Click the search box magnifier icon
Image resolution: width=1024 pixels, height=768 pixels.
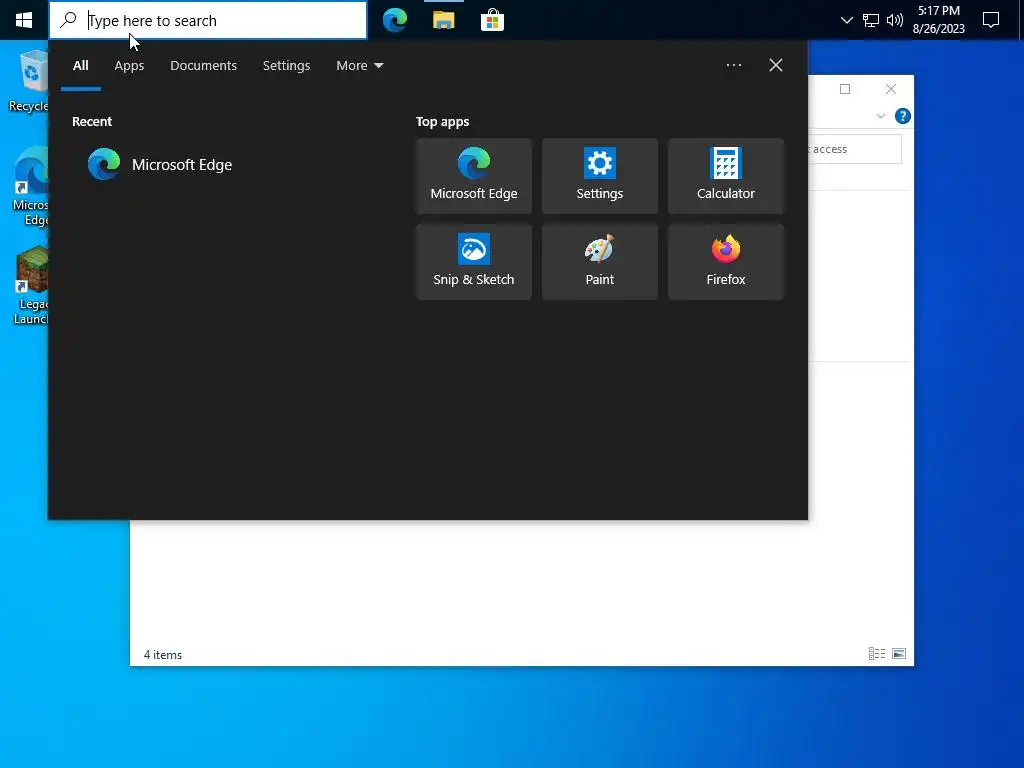click(x=68, y=20)
